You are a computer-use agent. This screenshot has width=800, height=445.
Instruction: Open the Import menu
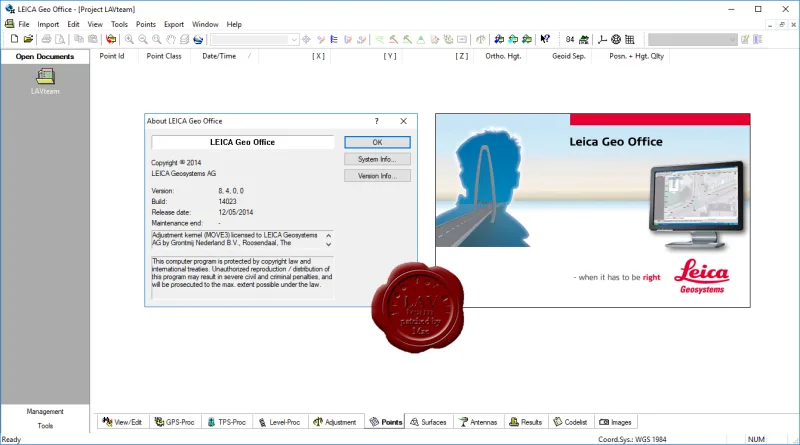coord(48,24)
